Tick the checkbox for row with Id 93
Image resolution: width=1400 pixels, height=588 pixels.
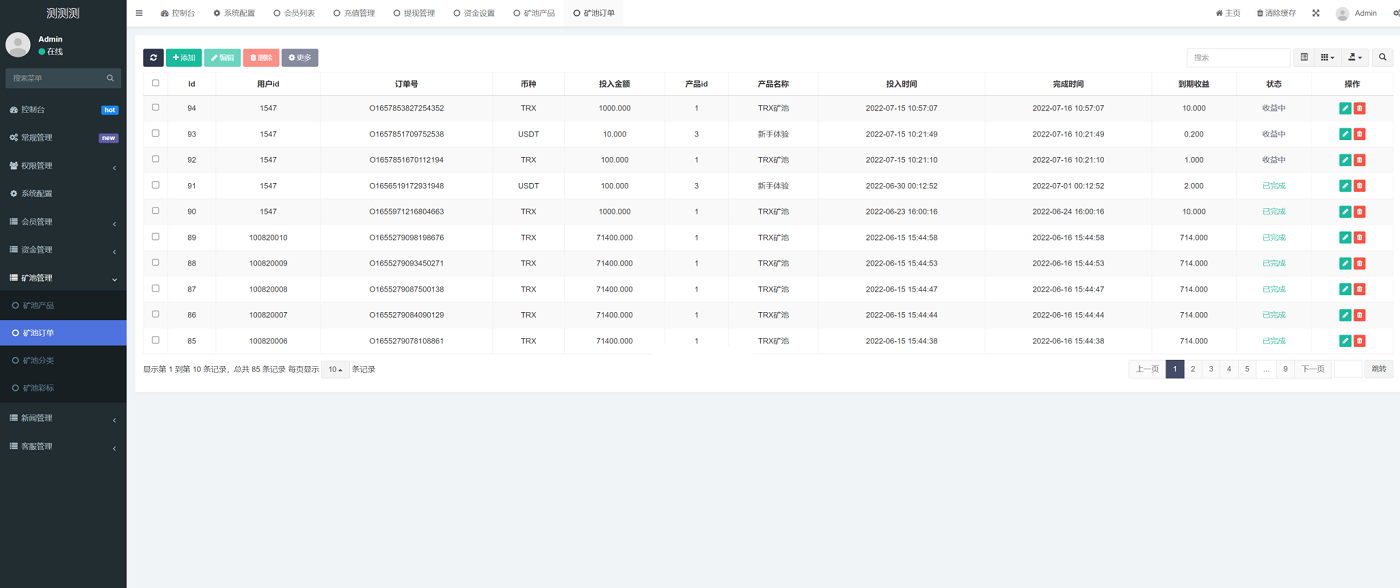[155, 133]
